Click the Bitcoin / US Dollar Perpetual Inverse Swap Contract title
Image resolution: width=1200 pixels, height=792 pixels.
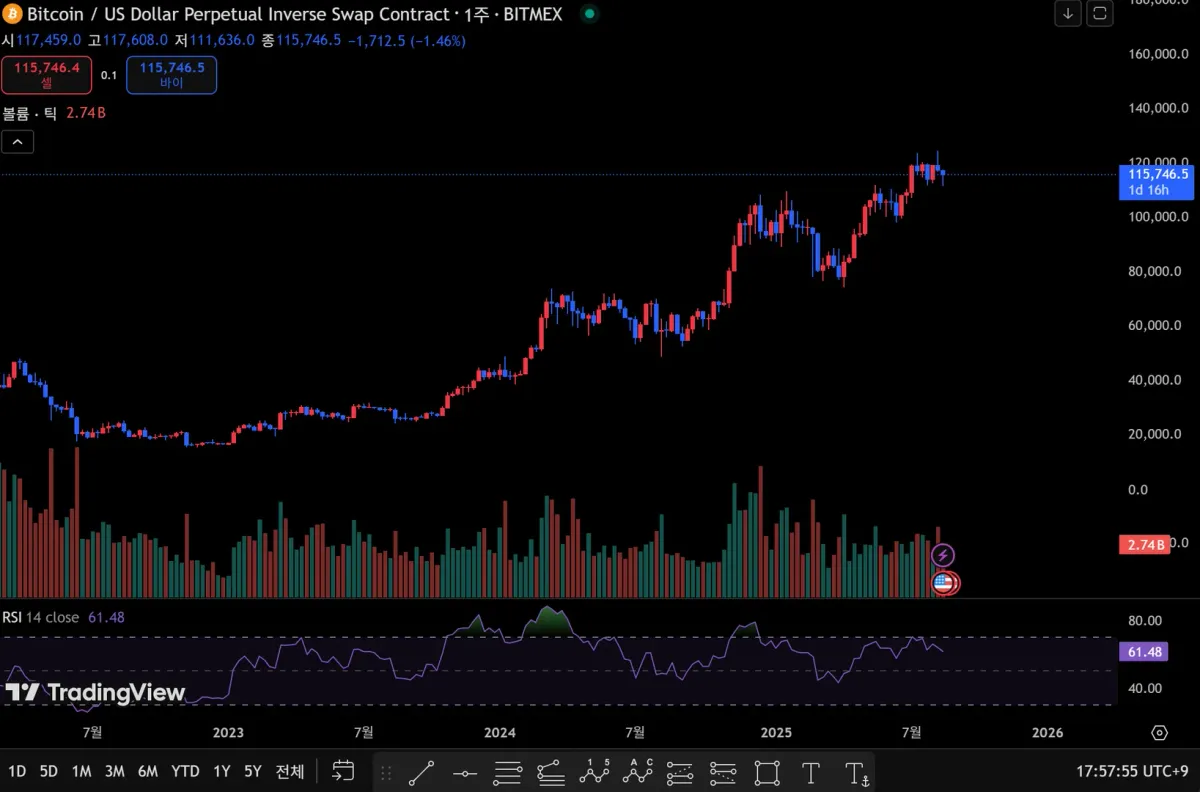238,14
